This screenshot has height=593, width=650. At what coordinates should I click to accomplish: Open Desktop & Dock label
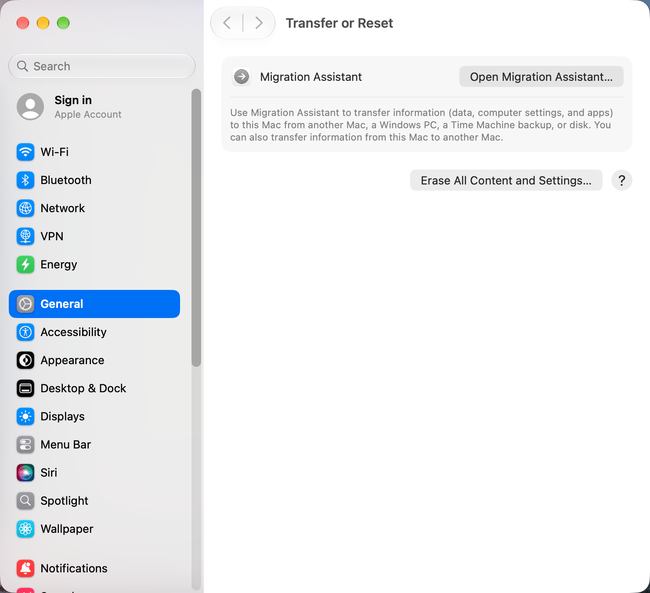(83, 388)
